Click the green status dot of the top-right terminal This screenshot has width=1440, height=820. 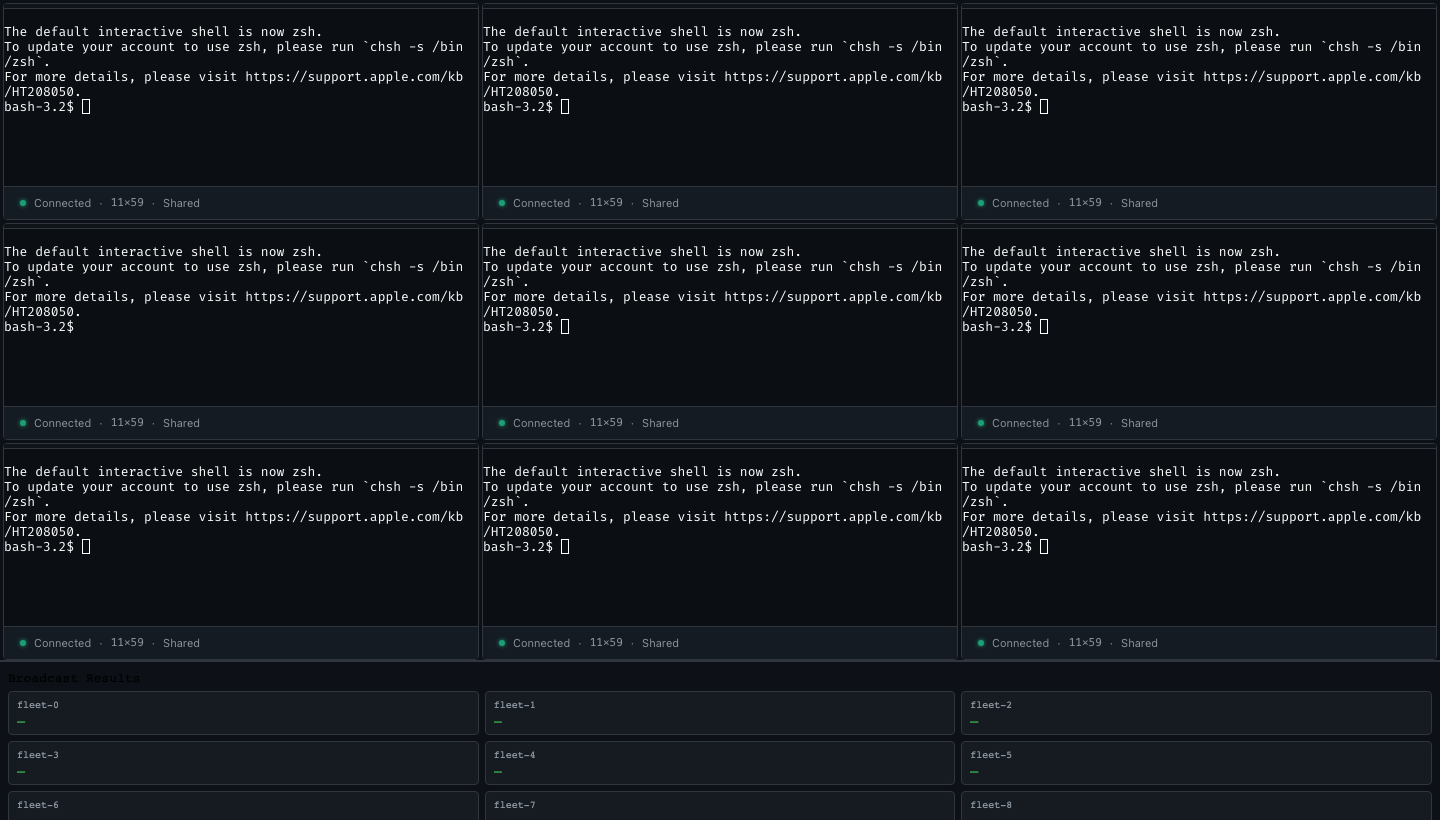click(981, 203)
